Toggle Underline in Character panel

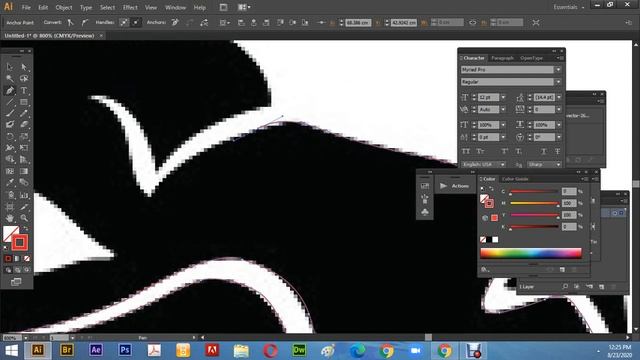click(x=544, y=151)
